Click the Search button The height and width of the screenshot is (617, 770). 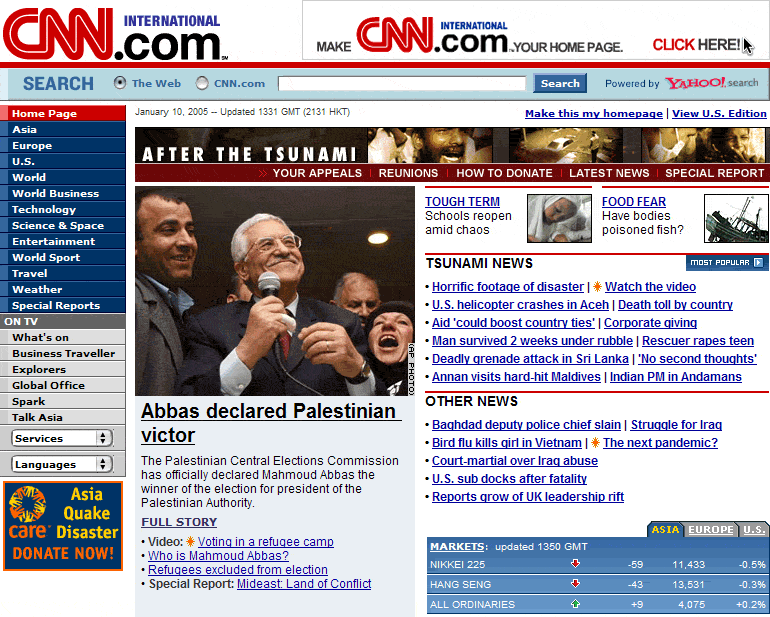pos(560,83)
